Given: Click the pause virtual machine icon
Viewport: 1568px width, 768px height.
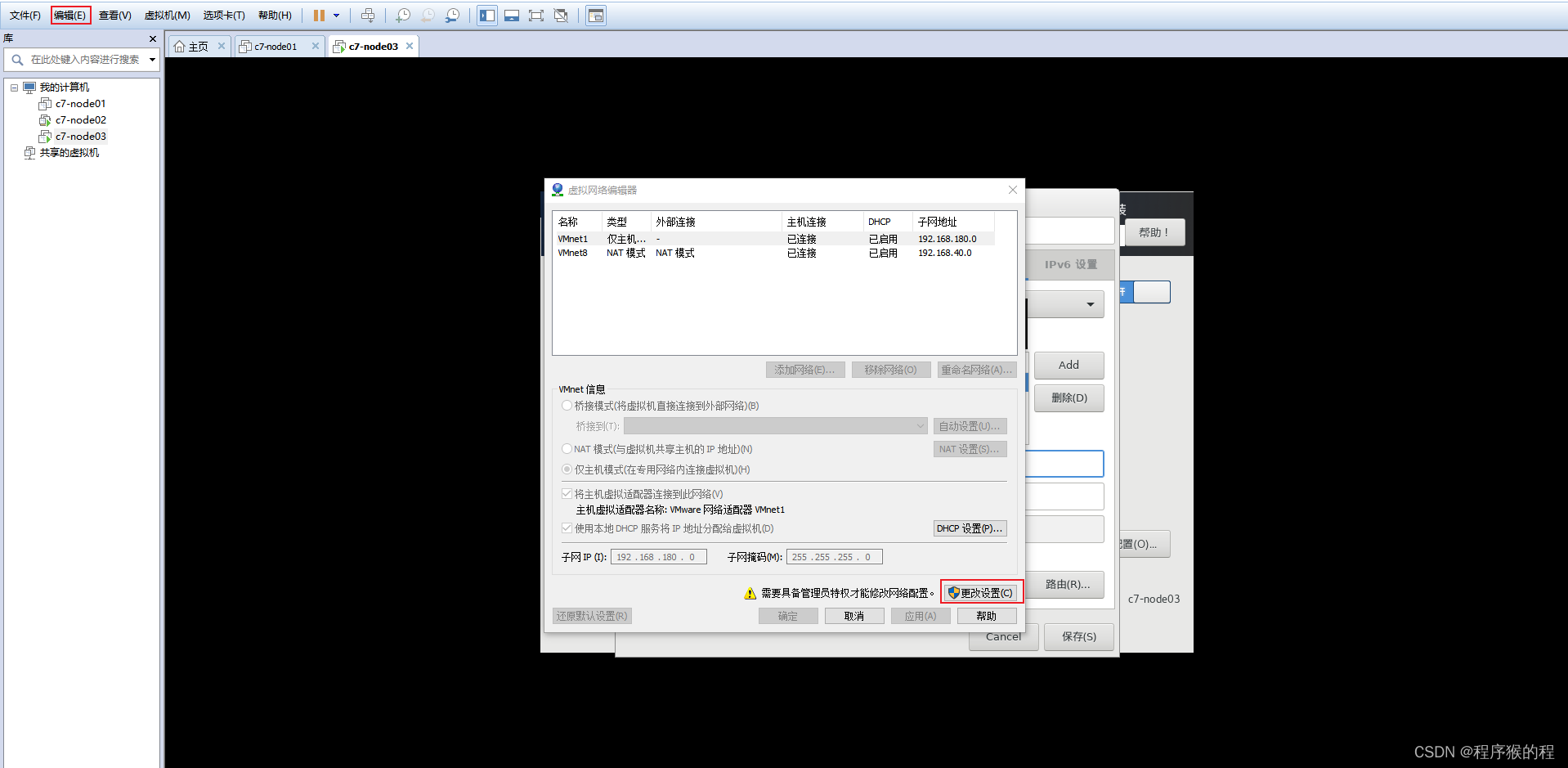Looking at the screenshot, I should (319, 16).
